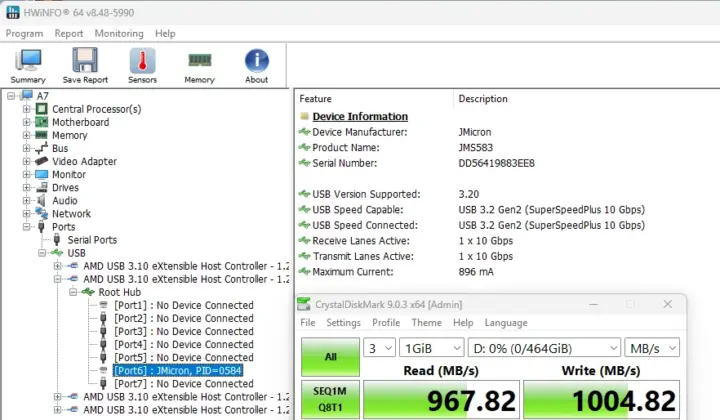Select the Drives tree icon
The image size is (720, 420).
coord(41,187)
